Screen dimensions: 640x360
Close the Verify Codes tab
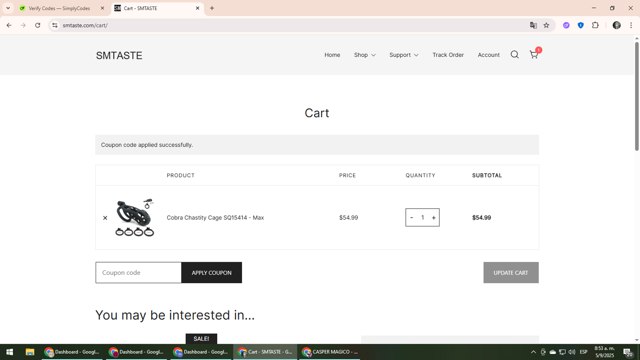102,8
